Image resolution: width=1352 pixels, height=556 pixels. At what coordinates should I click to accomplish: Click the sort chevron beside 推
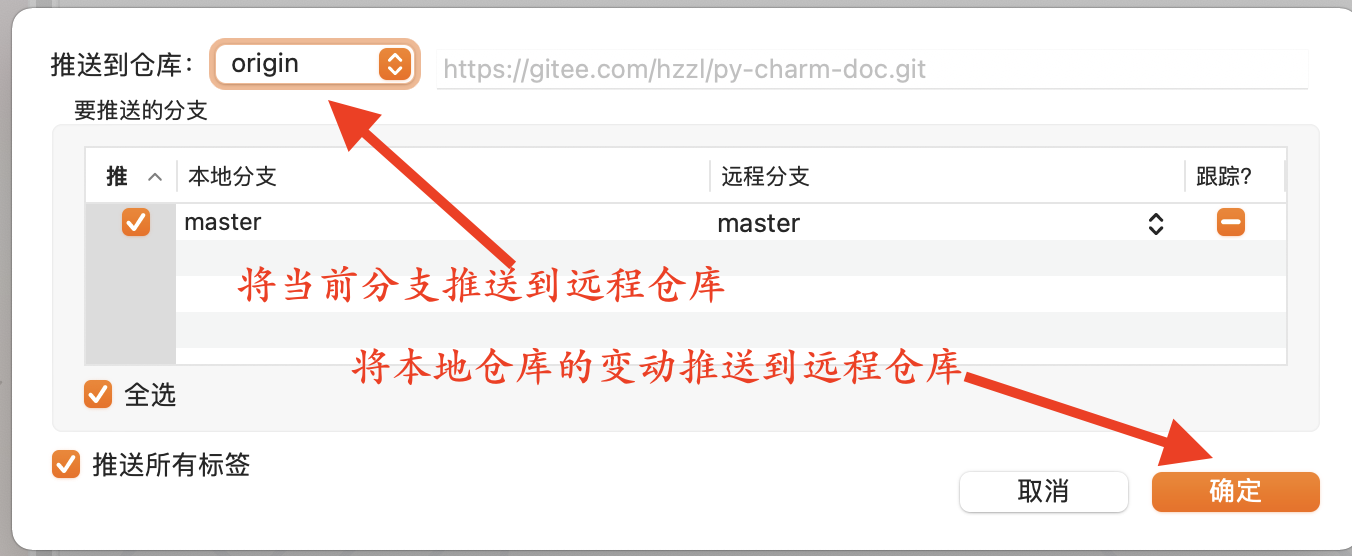tap(154, 177)
